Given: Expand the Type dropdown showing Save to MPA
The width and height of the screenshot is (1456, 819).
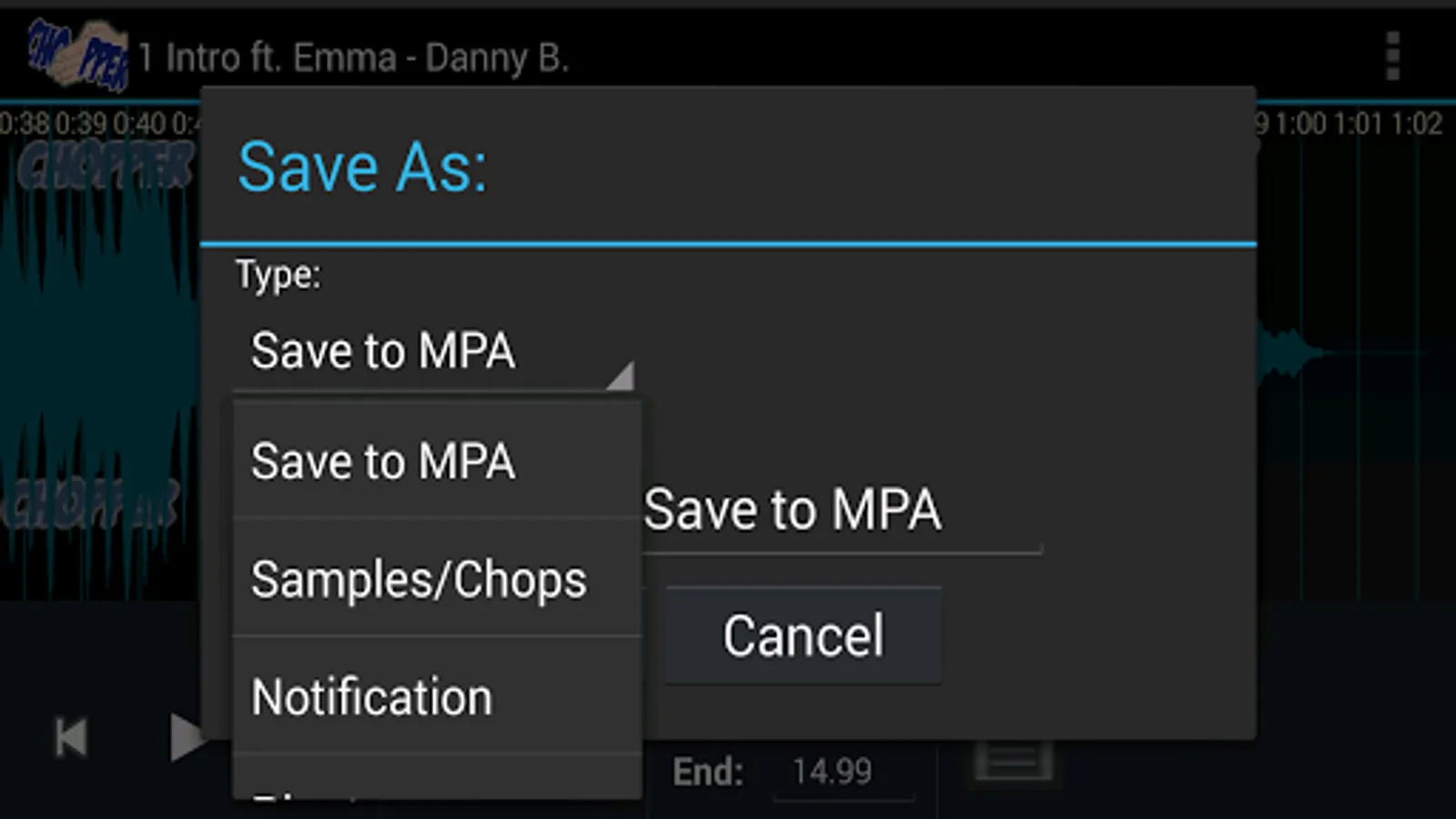Looking at the screenshot, I should click(434, 353).
